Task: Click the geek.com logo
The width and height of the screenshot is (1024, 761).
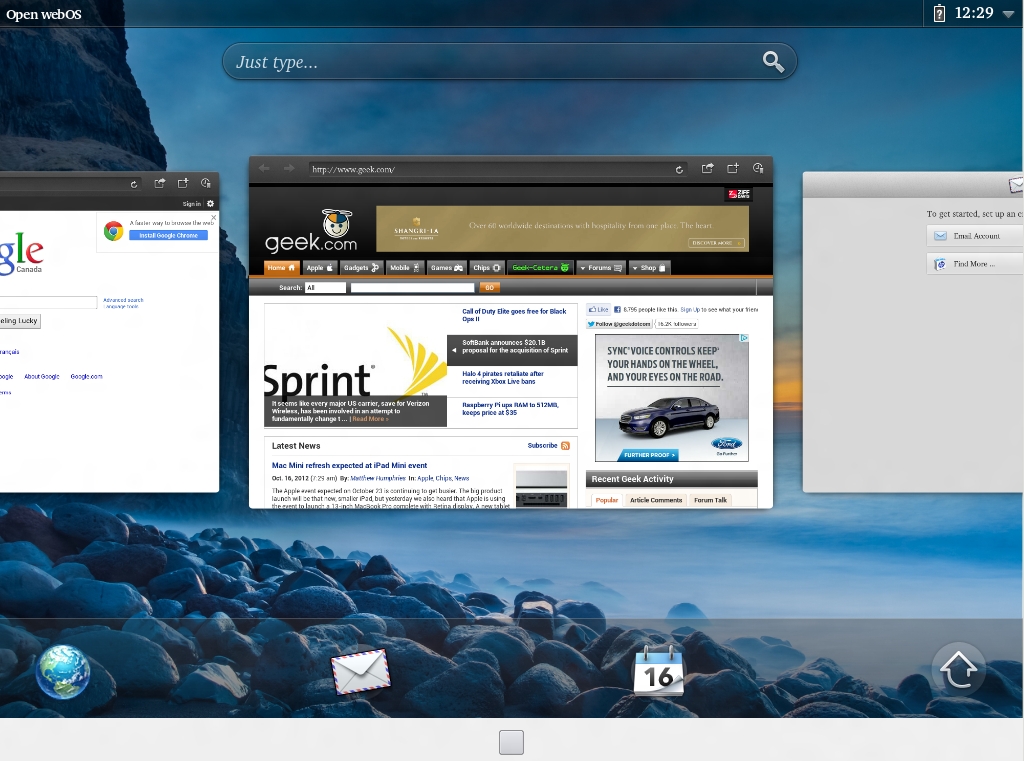Action: pos(311,231)
